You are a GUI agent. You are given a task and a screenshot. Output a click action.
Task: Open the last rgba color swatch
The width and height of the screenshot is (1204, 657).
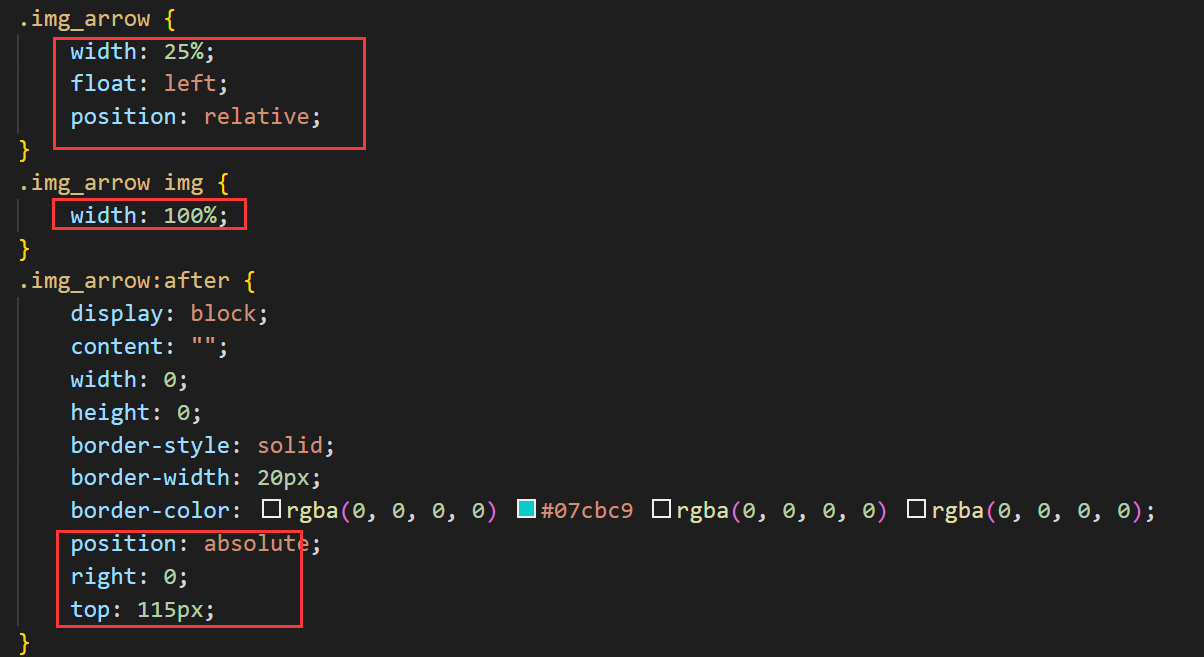(x=916, y=510)
